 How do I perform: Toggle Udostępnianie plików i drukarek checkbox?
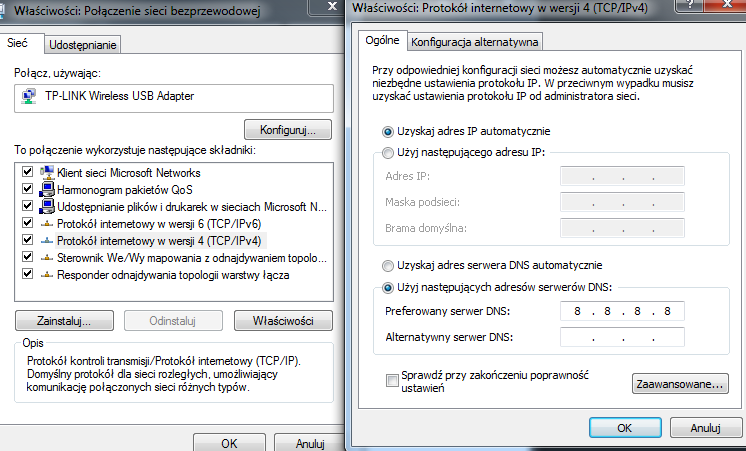(x=28, y=206)
